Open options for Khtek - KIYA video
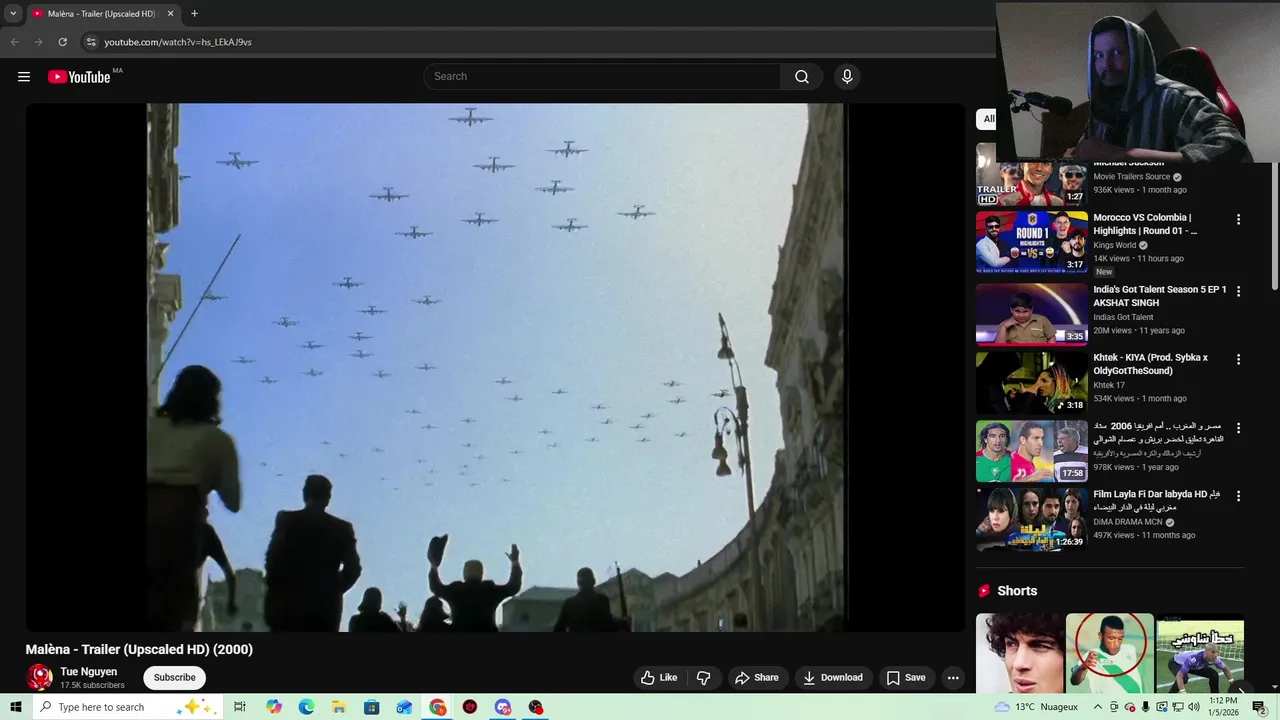The image size is (1280, 720). point(1238,359)
